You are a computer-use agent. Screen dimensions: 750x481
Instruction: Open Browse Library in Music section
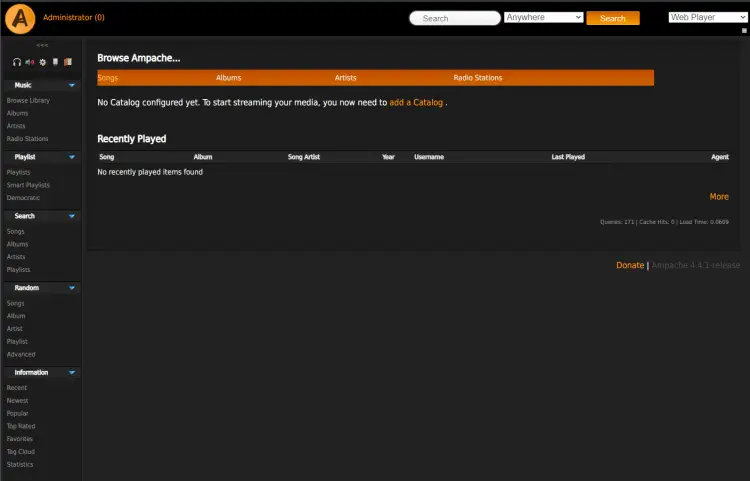coord(28,100)
